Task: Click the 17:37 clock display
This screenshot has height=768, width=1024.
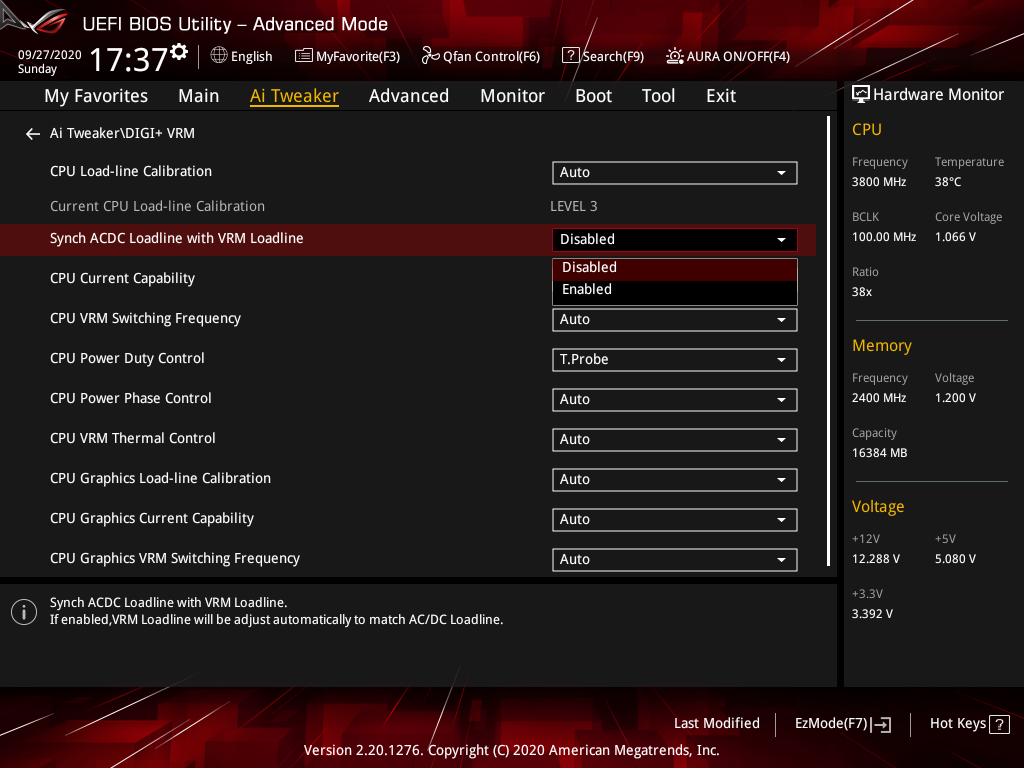Action: [x=129, y=59]
